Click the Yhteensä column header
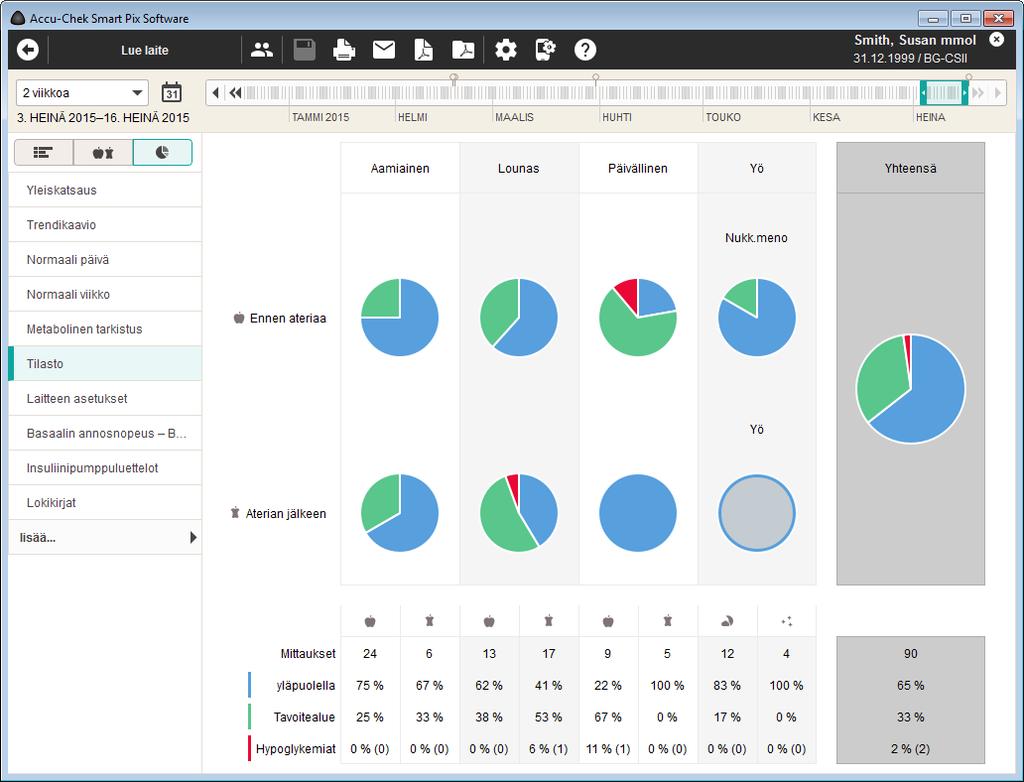 [x=910, y=169]
